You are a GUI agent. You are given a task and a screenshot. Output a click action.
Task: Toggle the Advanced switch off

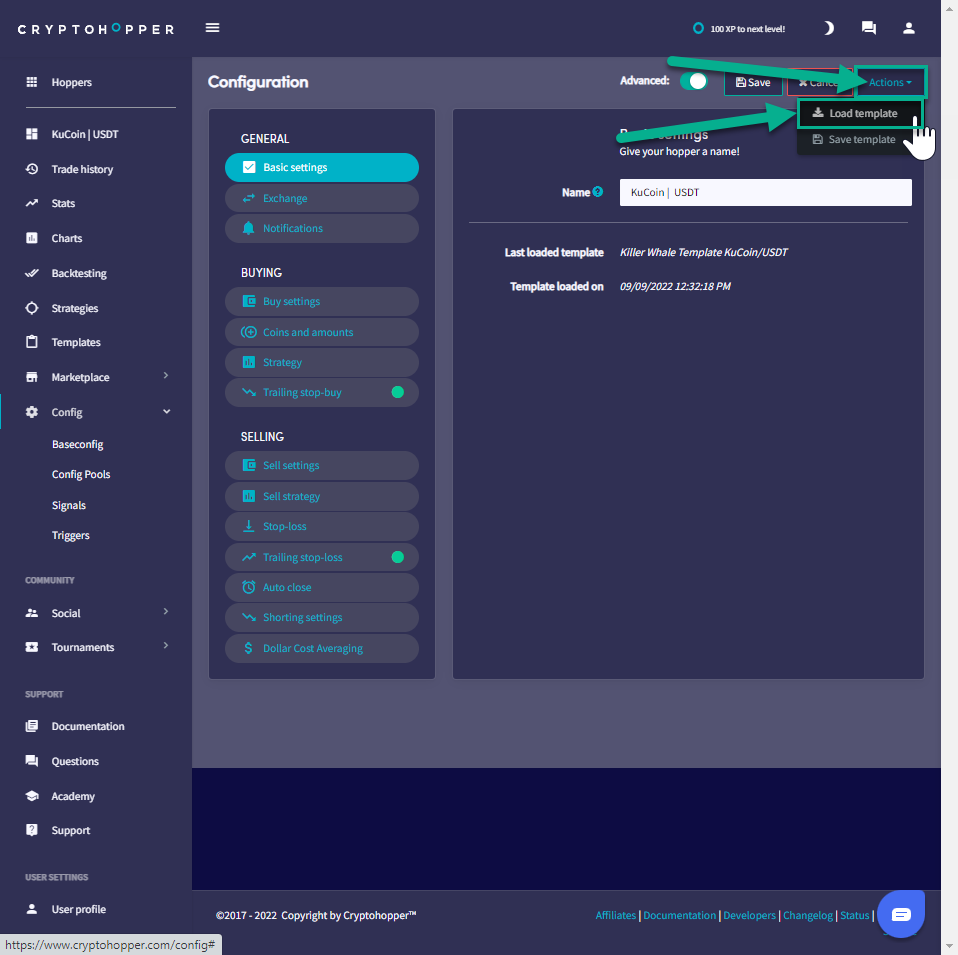694,82
